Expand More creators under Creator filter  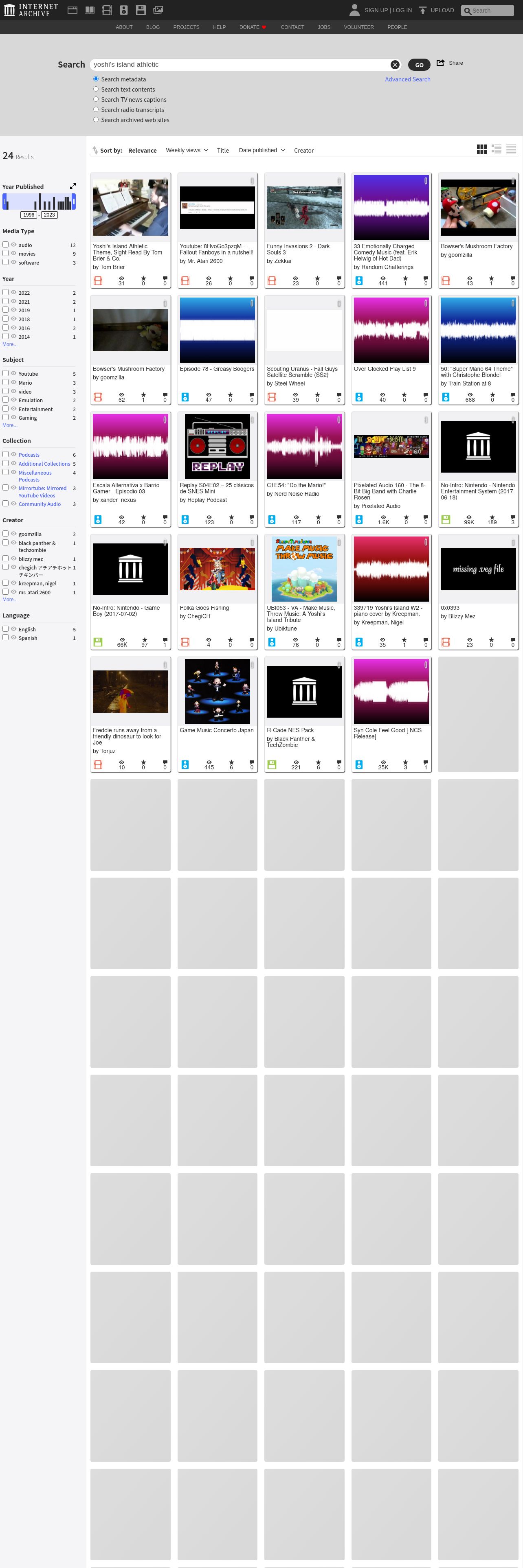click(x=10, y=600)
